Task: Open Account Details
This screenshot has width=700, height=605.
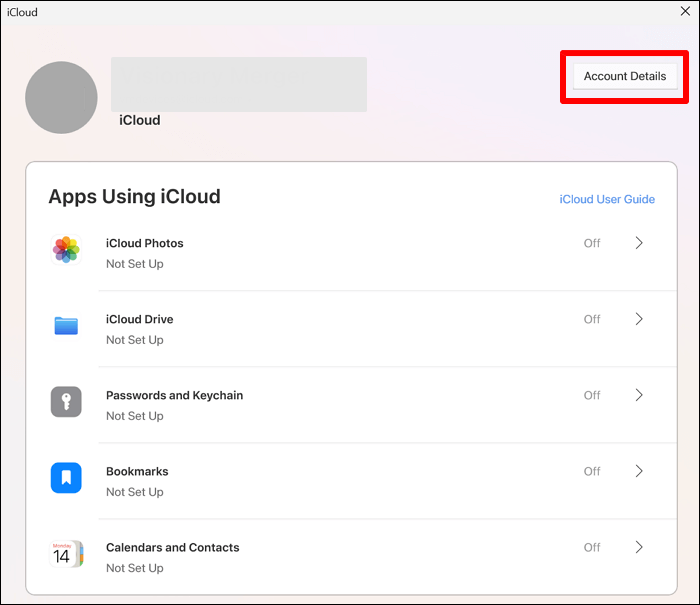Action: click(x=625, y=76)
